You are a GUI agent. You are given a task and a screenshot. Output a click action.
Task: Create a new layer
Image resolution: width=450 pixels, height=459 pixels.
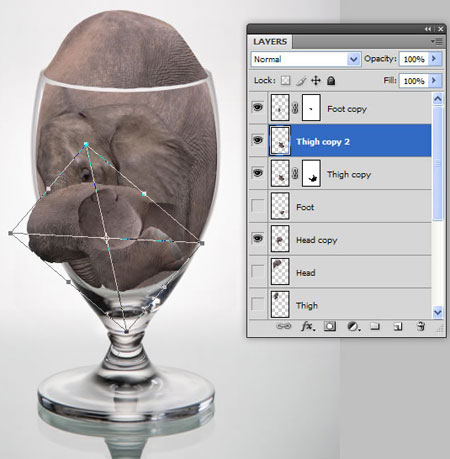pyautogui.click(x=398, y=326)
